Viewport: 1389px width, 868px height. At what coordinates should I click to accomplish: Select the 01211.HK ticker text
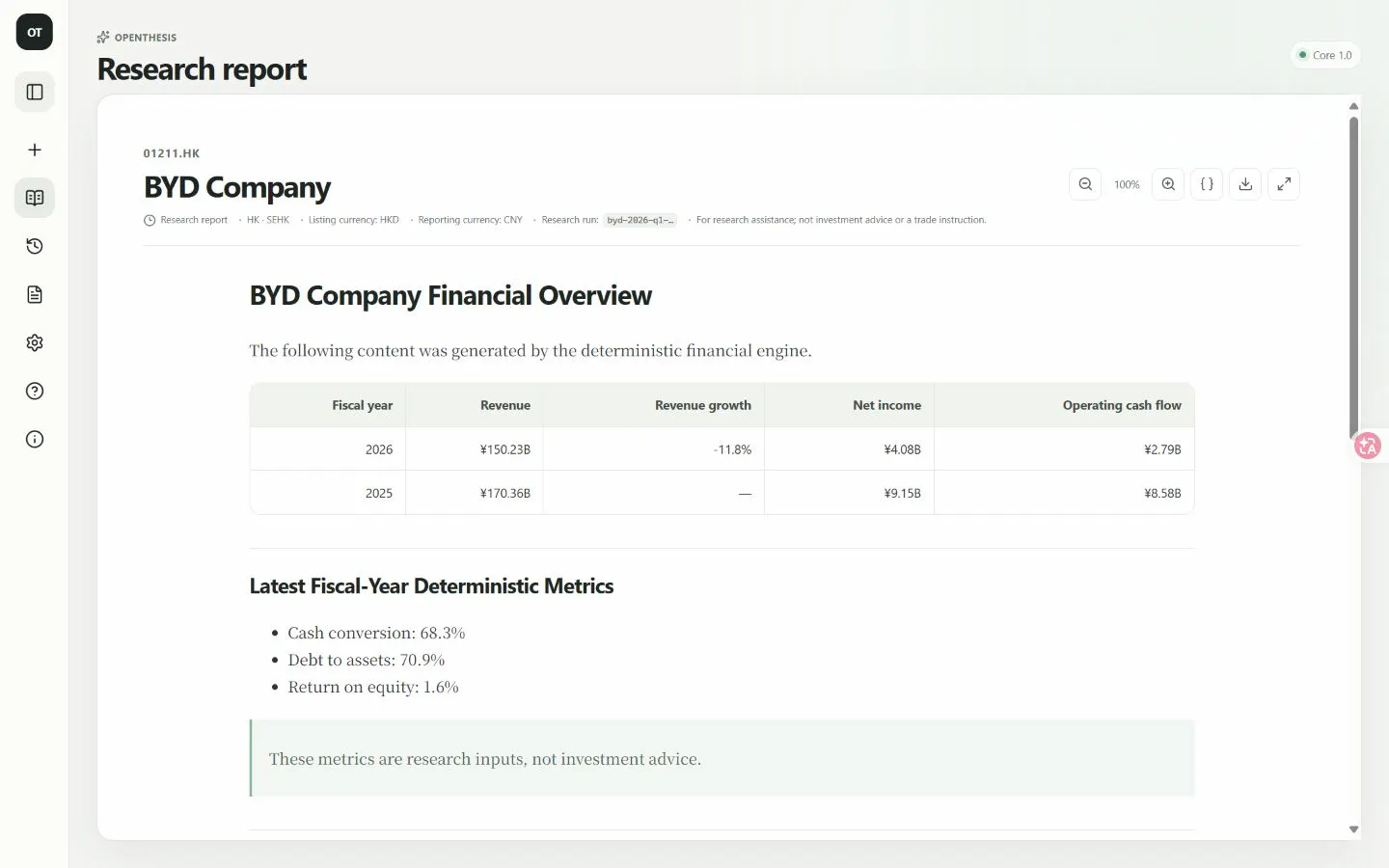(x=172, y=153)
